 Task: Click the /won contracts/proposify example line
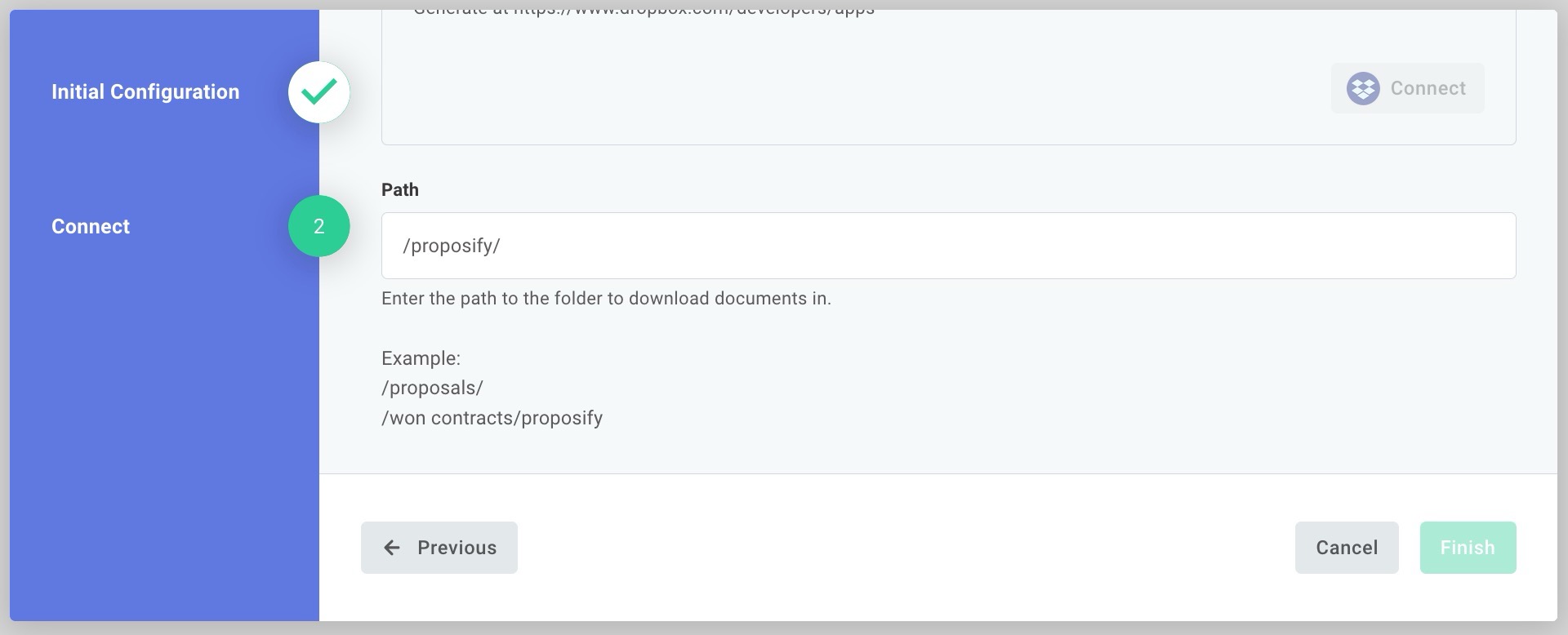(x=492, y=418)
